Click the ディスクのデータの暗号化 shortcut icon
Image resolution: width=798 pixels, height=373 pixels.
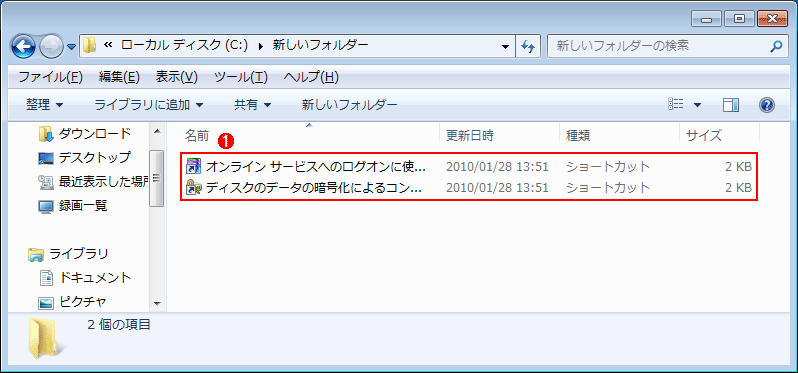pos(194,188)
